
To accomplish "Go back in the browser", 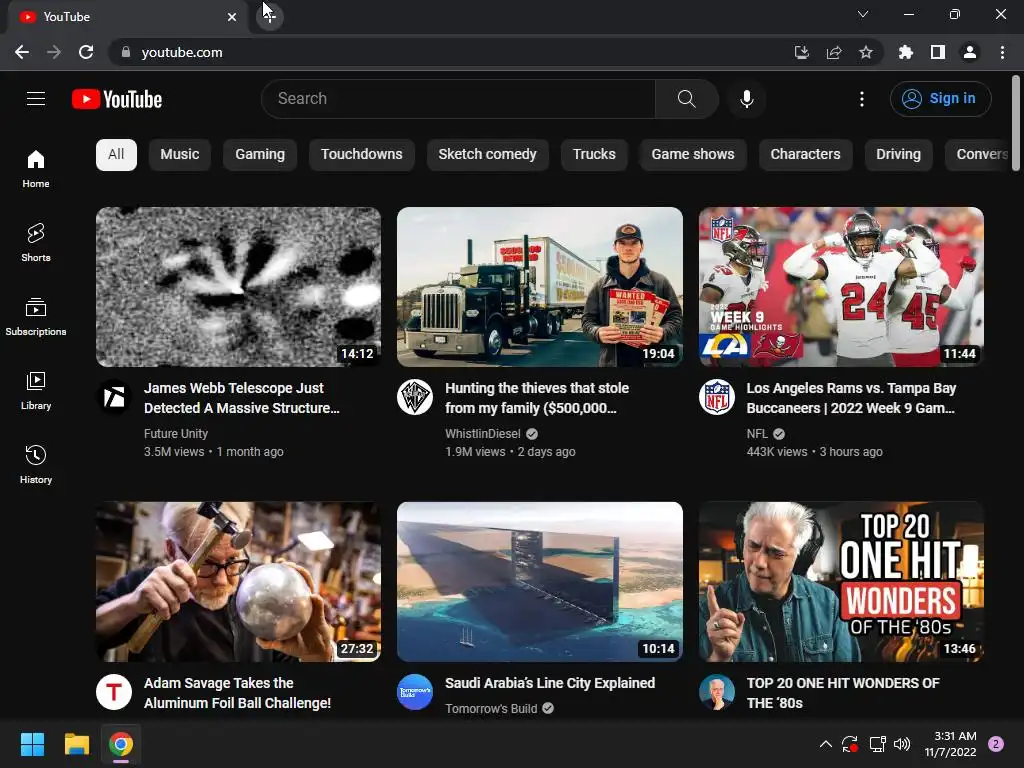I will 22,52.
